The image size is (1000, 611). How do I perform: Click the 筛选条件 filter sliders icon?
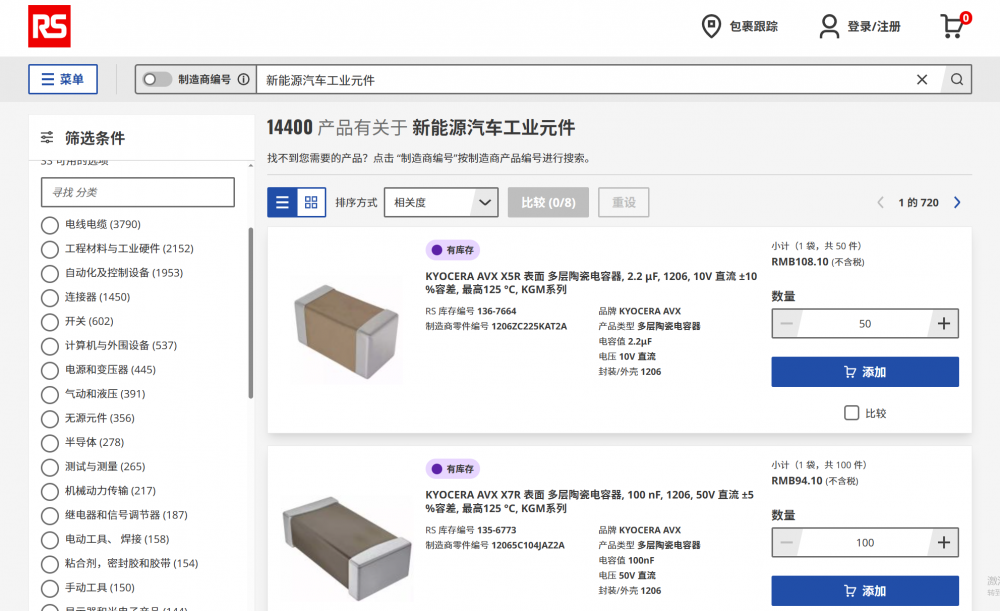click(47, 137)
